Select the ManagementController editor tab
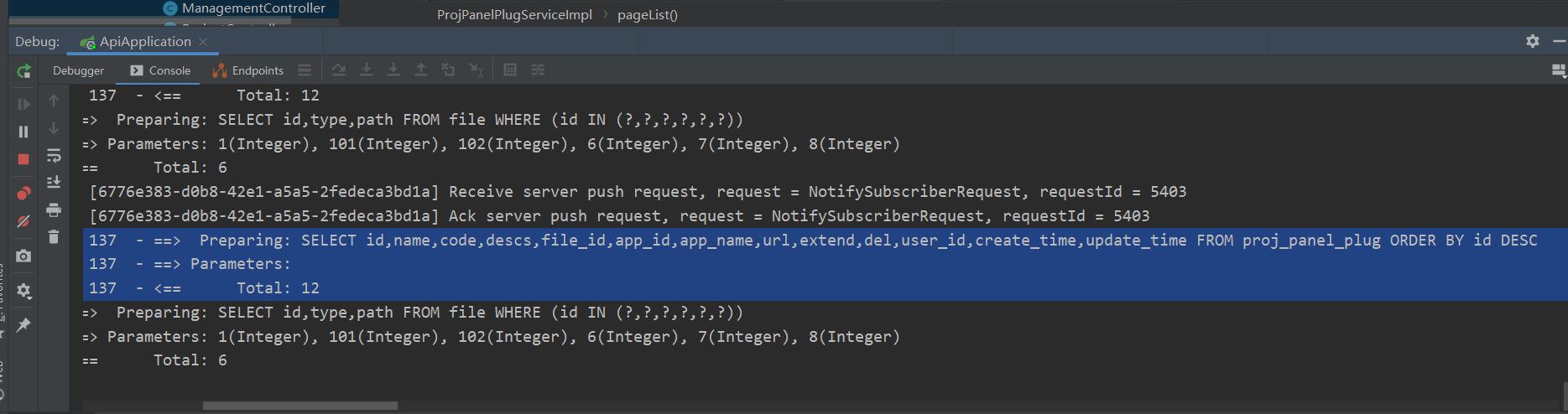This screenshot has height=414, width=1568. [x=253, y=8]
